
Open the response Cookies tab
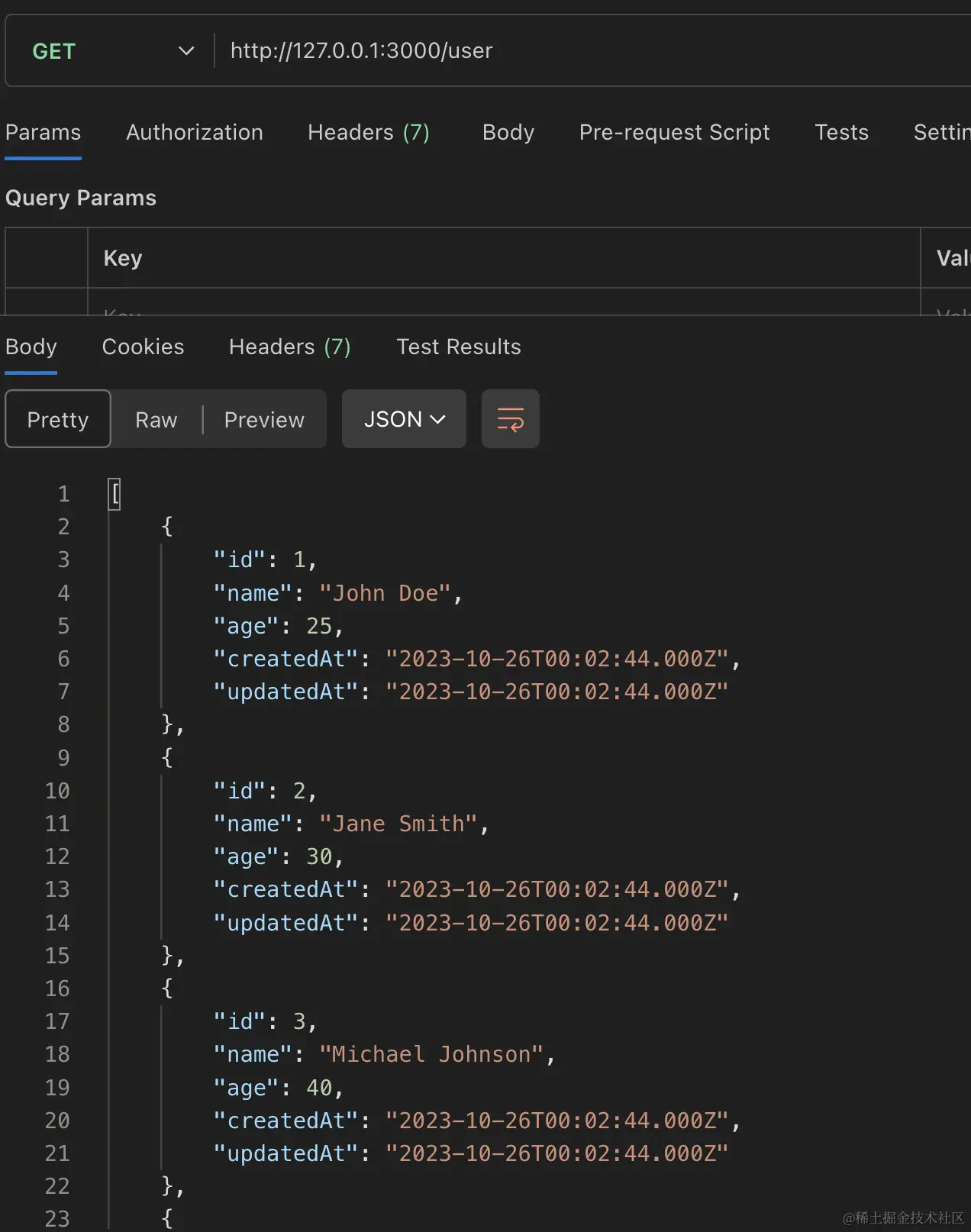coord(143,347)
